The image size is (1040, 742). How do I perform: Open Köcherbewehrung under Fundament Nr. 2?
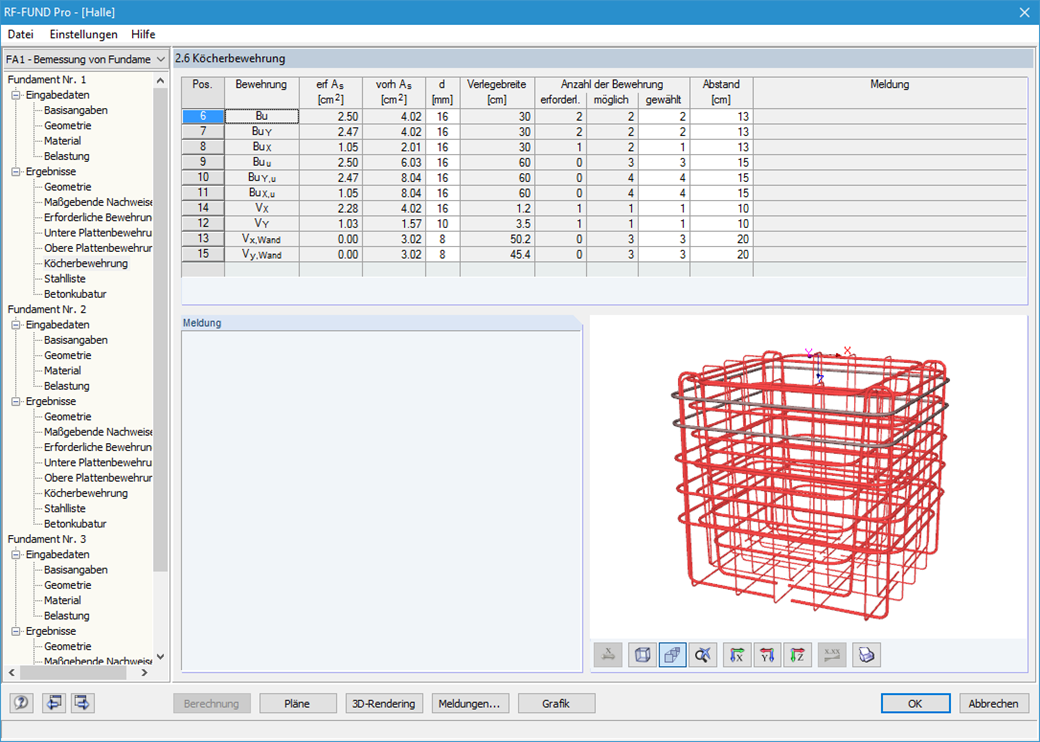coord(86,493)
